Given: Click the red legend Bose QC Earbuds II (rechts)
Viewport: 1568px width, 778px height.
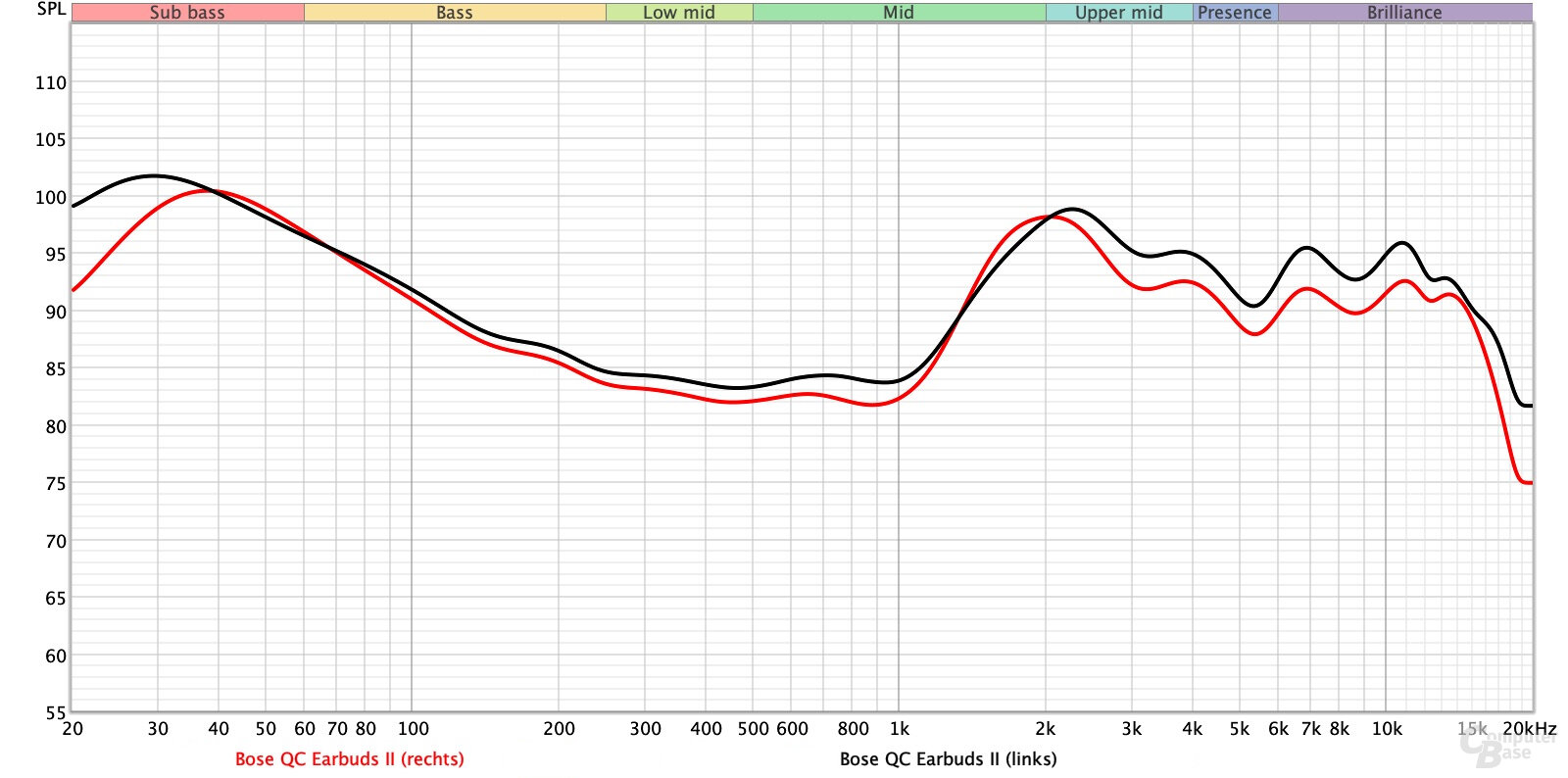Looking at the screenshot, I should pyautogui.click(x=349, y=758).
